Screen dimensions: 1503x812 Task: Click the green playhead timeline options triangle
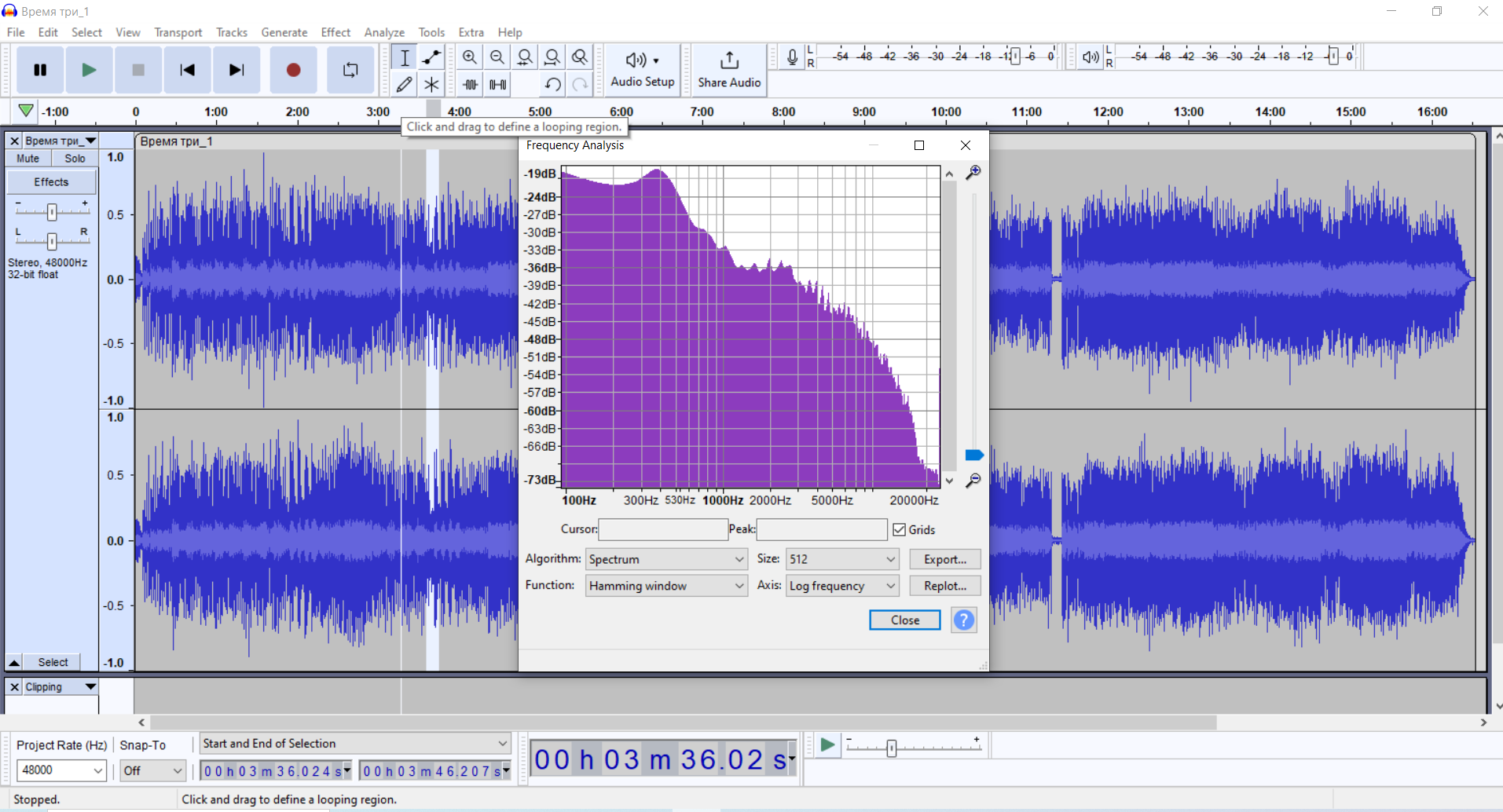tap(26, 111)
